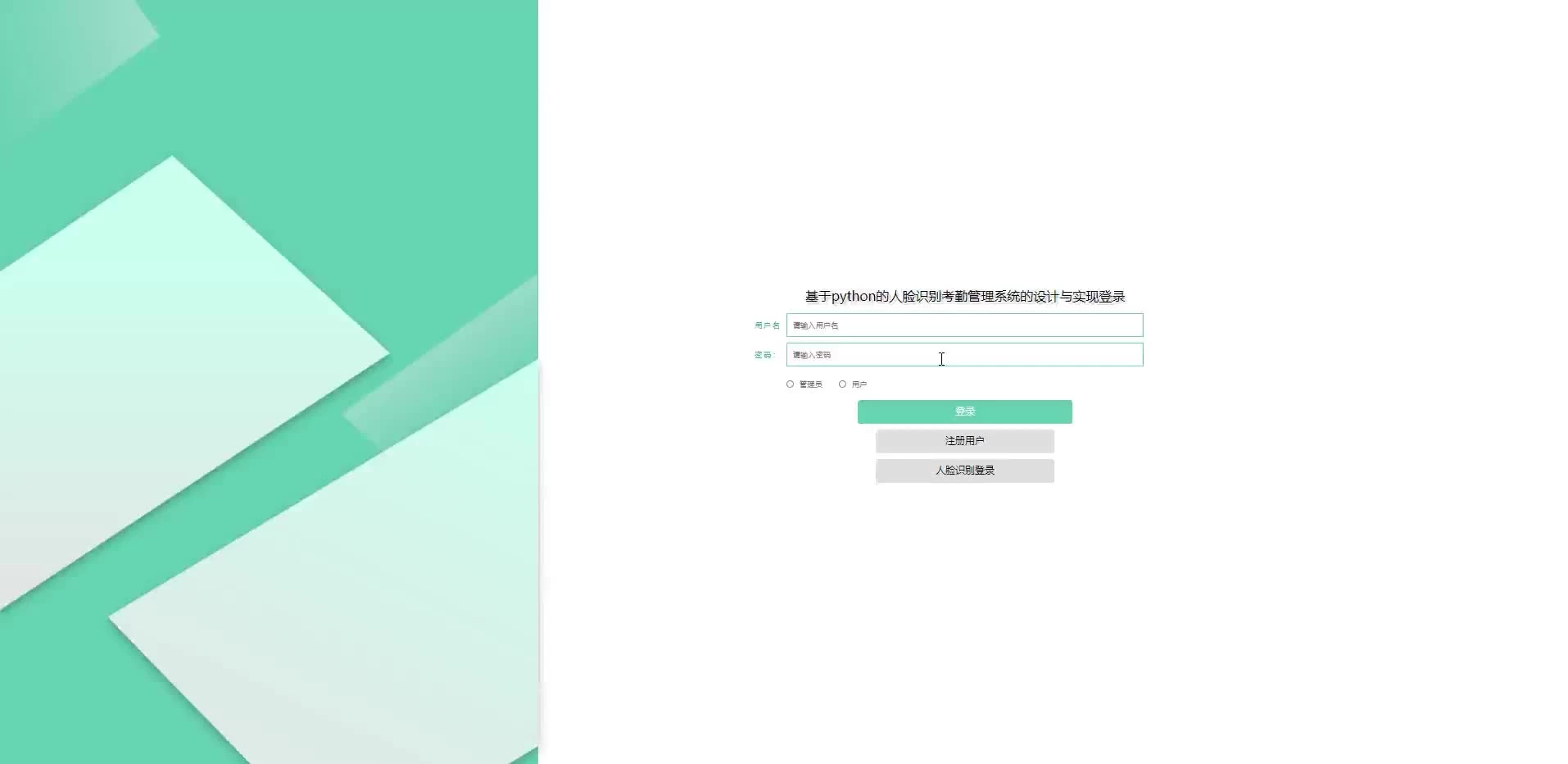1568x764 pixels.
Task: Click the 用户名 username input field
Action: (964, 325)
